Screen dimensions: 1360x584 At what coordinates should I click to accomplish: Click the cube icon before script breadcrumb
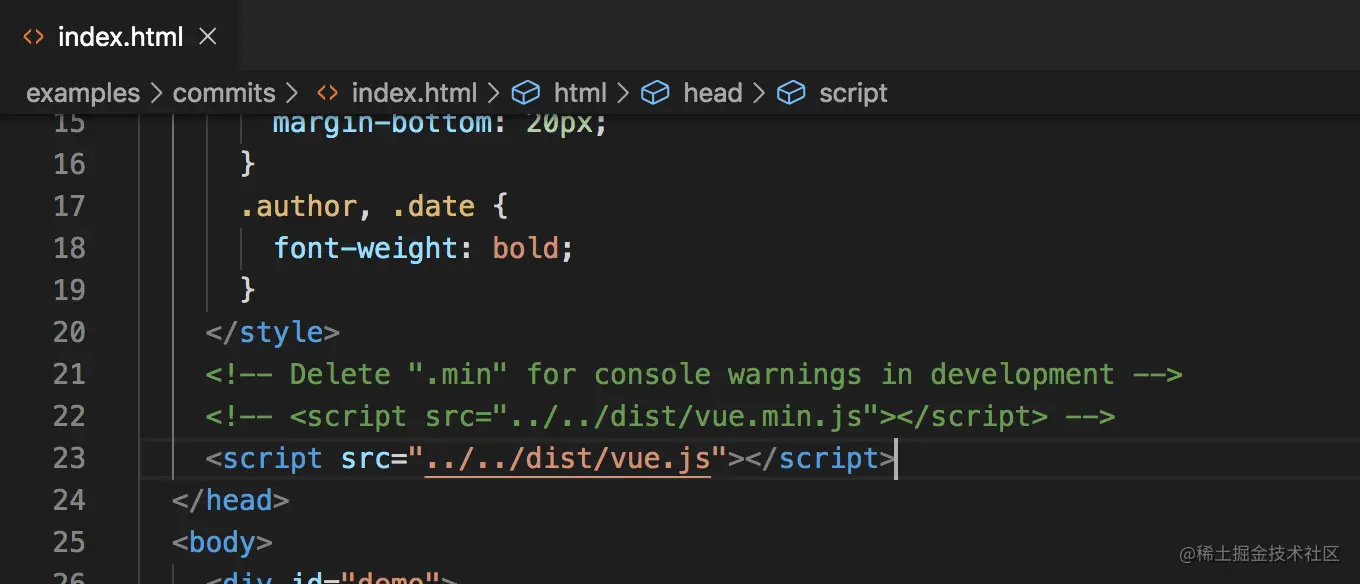[x=791, y=93]
